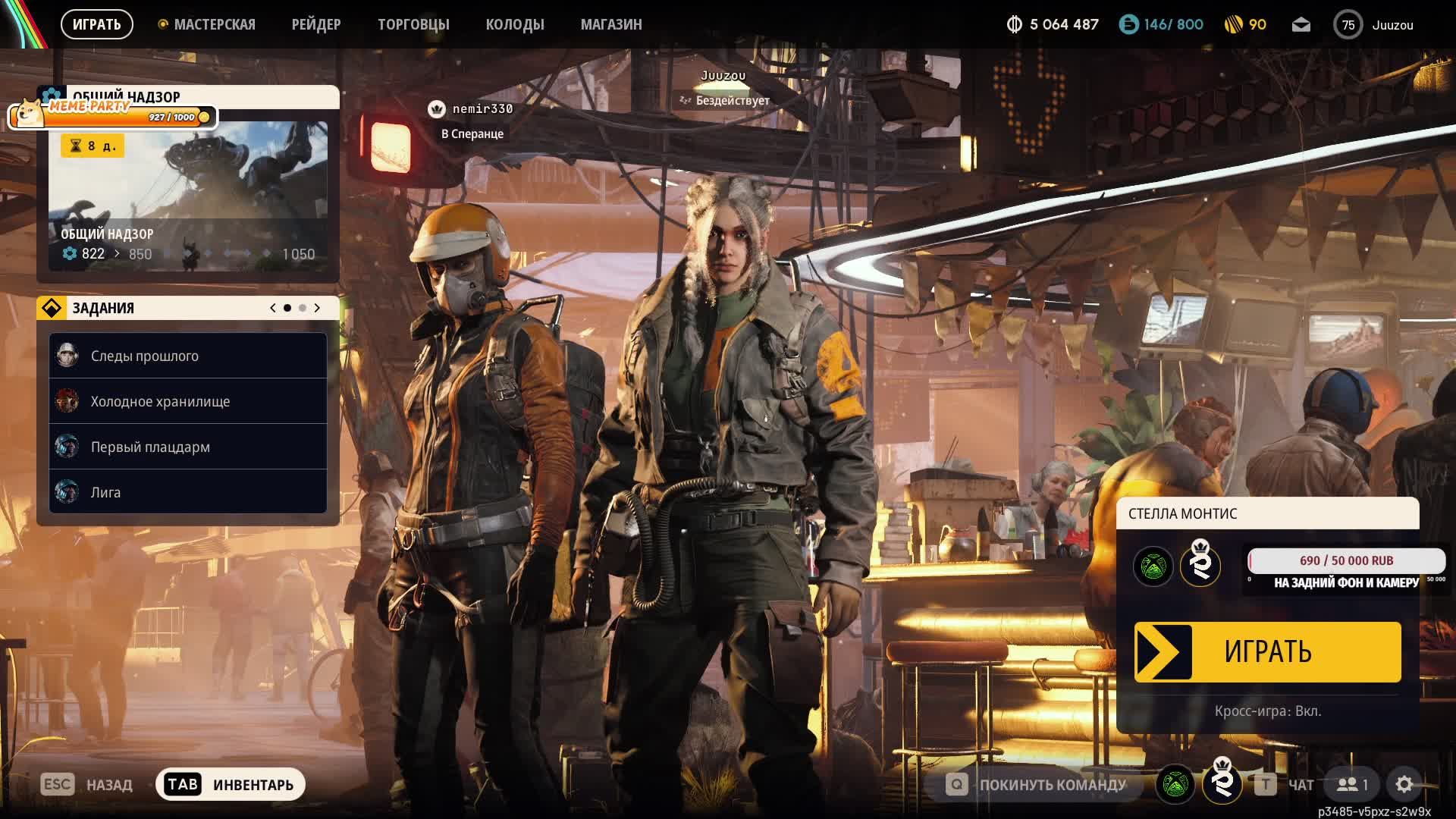
Task: Click the crown icon beside nemir330
Action: 436,109
